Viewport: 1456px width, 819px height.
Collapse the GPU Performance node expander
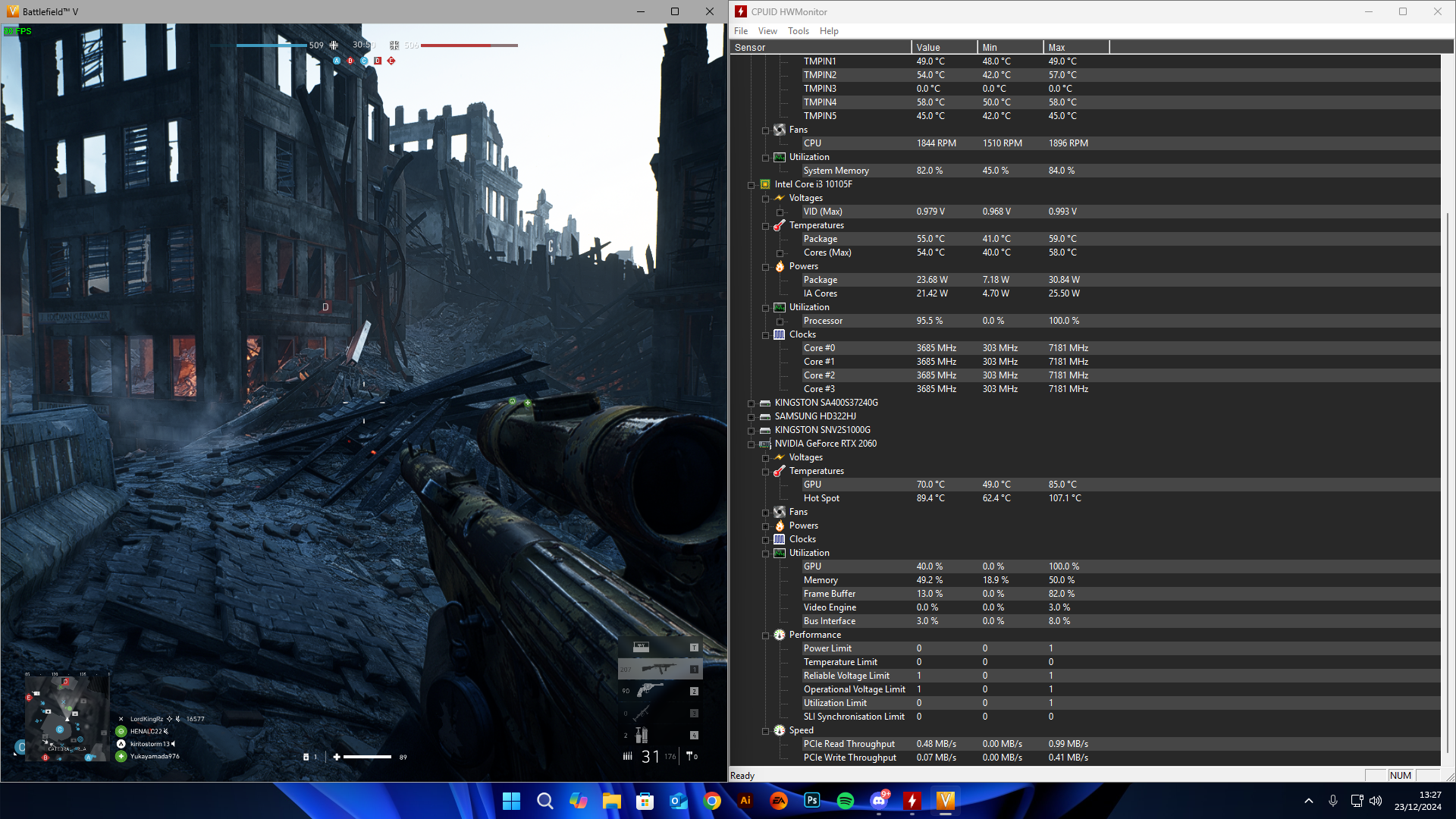pos(766,635)
